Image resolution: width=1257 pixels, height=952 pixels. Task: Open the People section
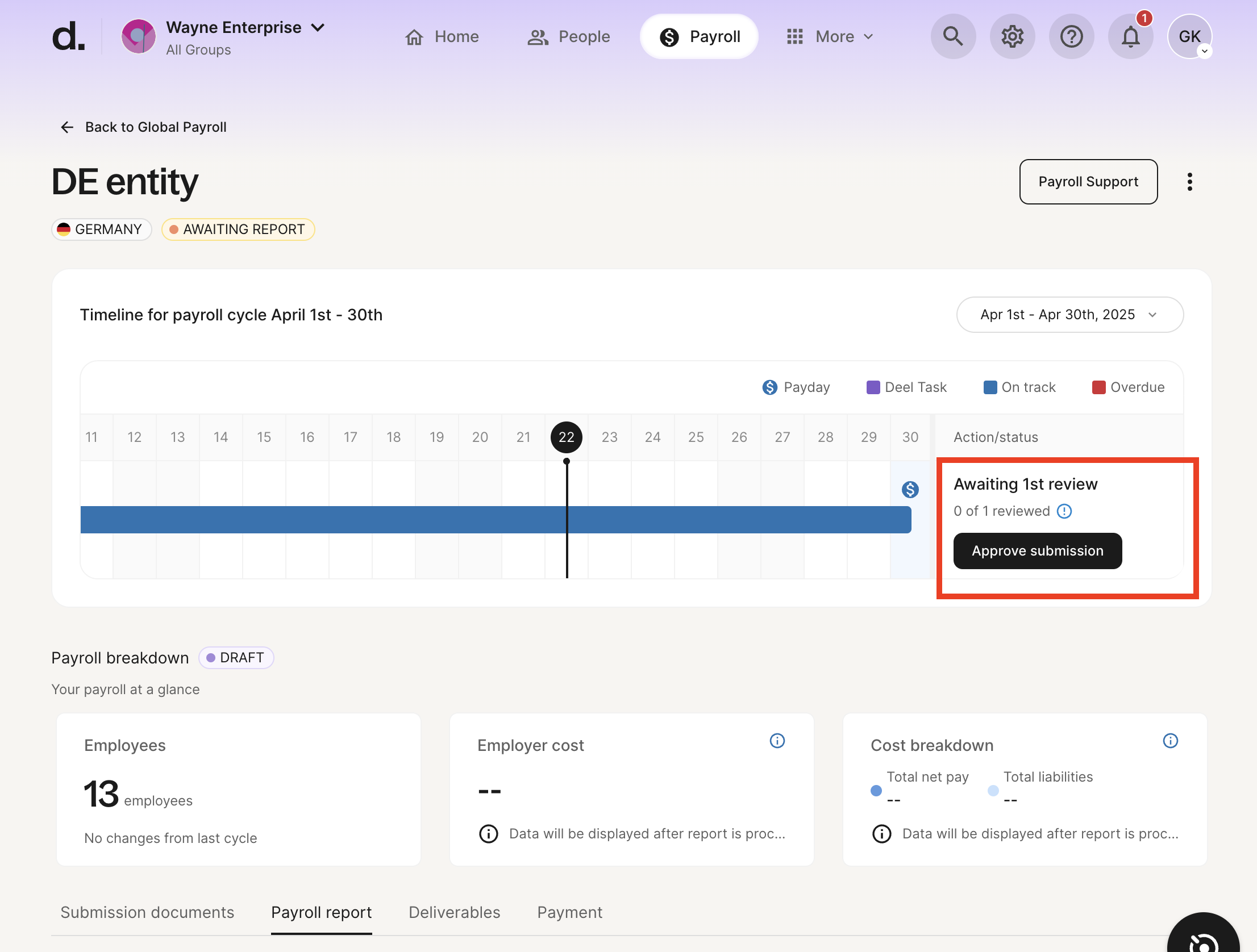(569, 36)
